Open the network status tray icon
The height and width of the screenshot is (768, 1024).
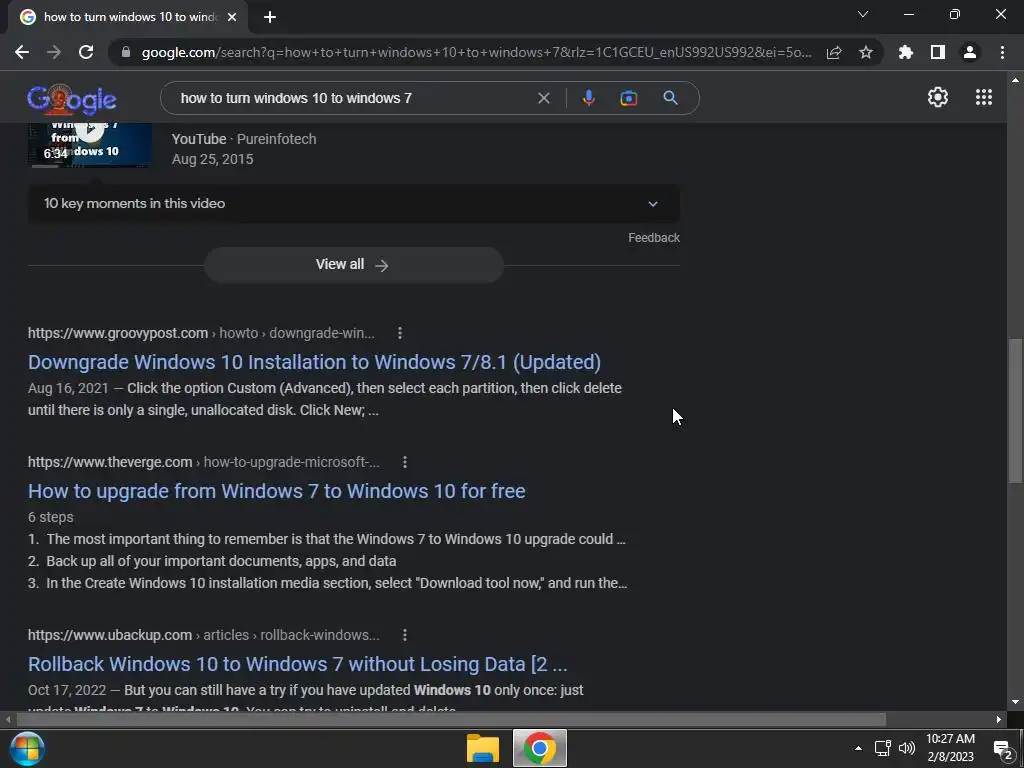tap(882, 748)
